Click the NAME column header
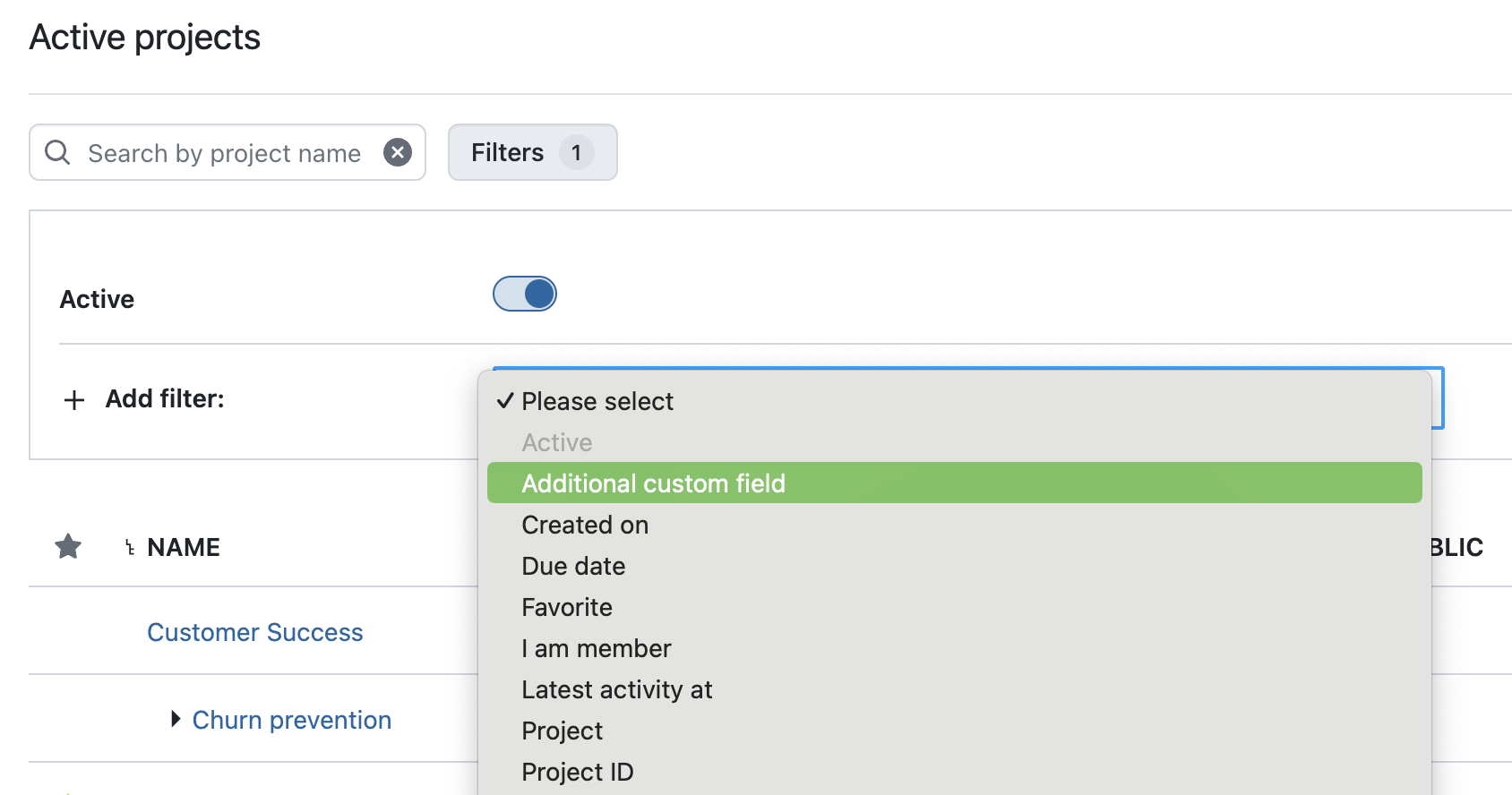 pyautogui.click(x=183, y=547)
